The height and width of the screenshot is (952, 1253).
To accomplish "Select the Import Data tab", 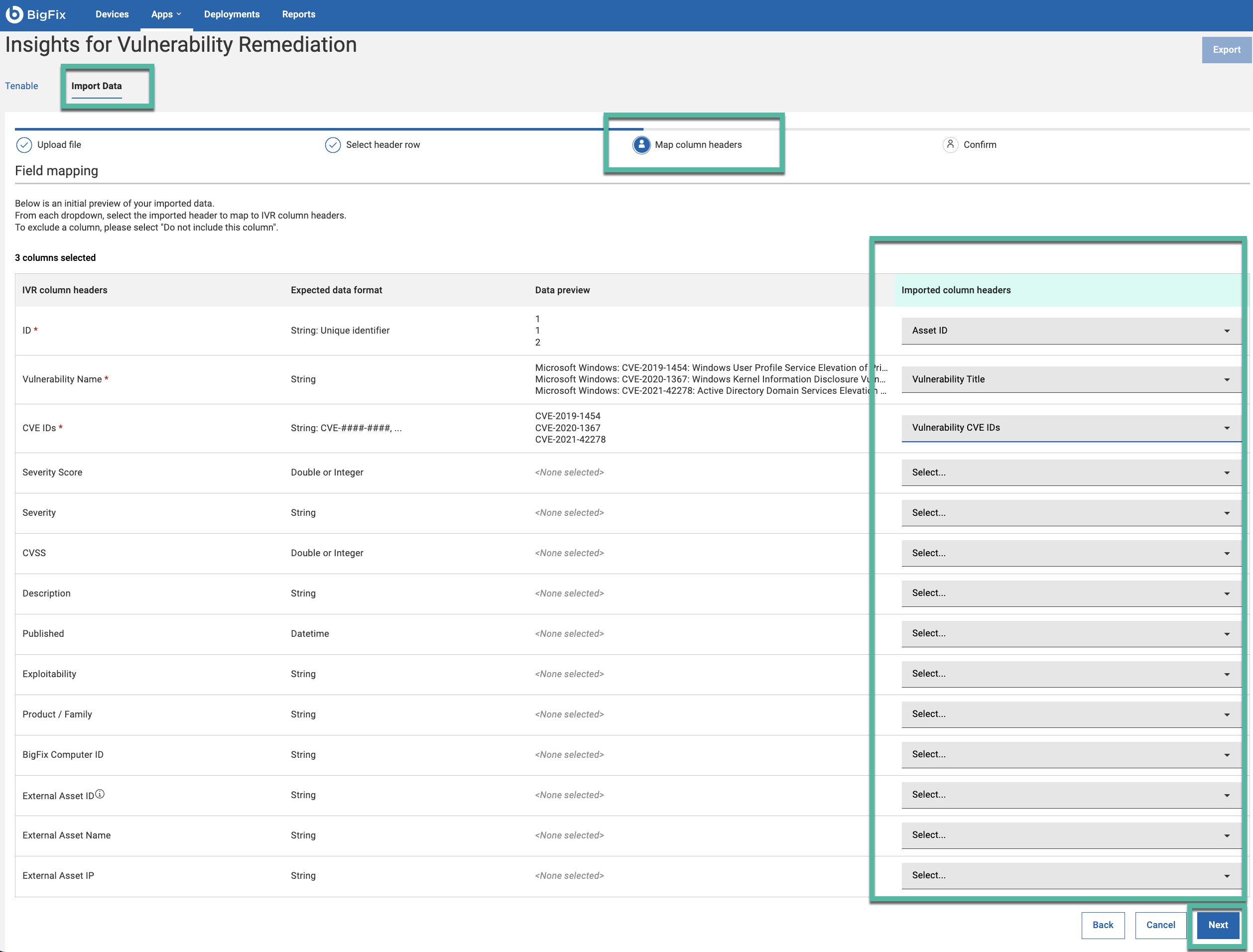I will [96, 86].
